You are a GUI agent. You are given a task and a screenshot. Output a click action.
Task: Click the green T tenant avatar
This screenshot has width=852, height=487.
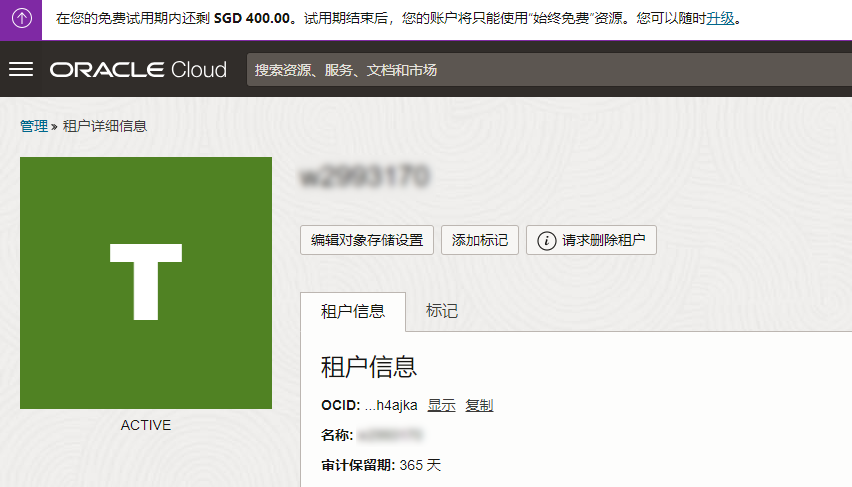(146, 283)
